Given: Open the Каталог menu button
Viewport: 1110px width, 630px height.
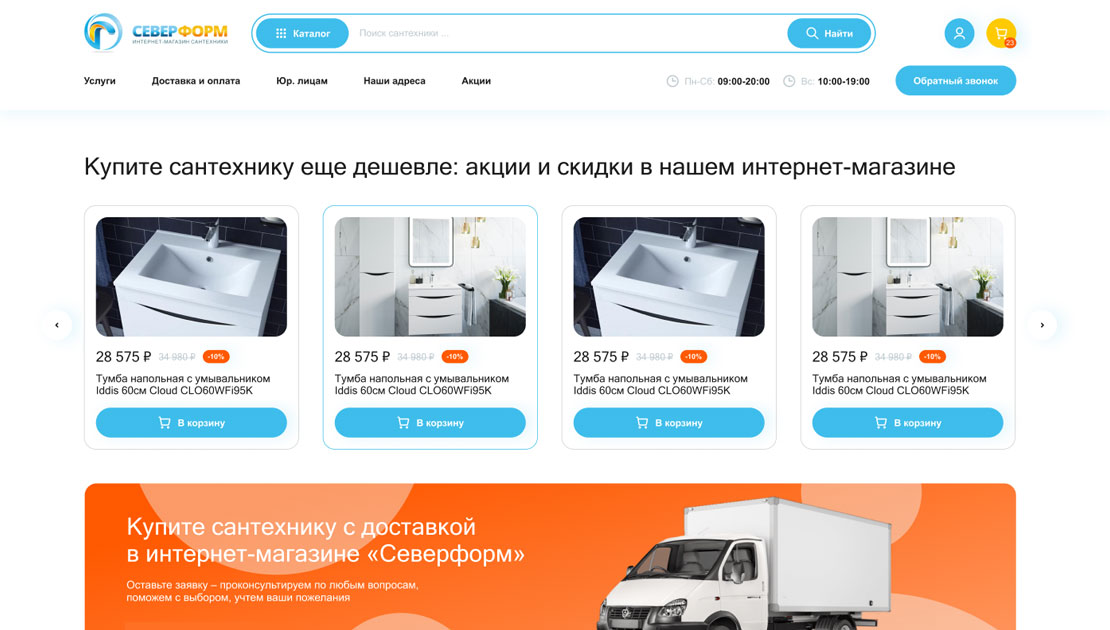Looking at the screenshot, I should [x=302, y=33].
